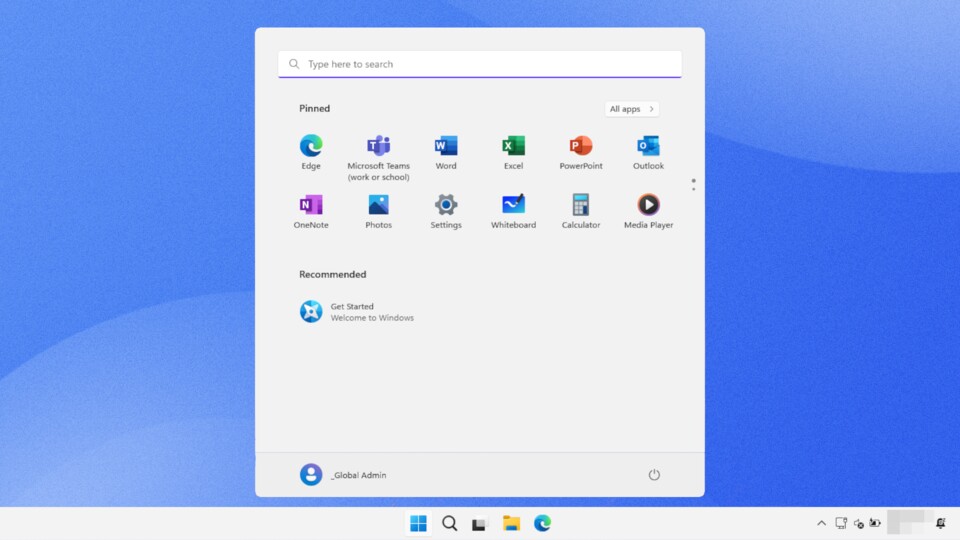
Task: Open the Calculator app
Action: pos(580,211)
